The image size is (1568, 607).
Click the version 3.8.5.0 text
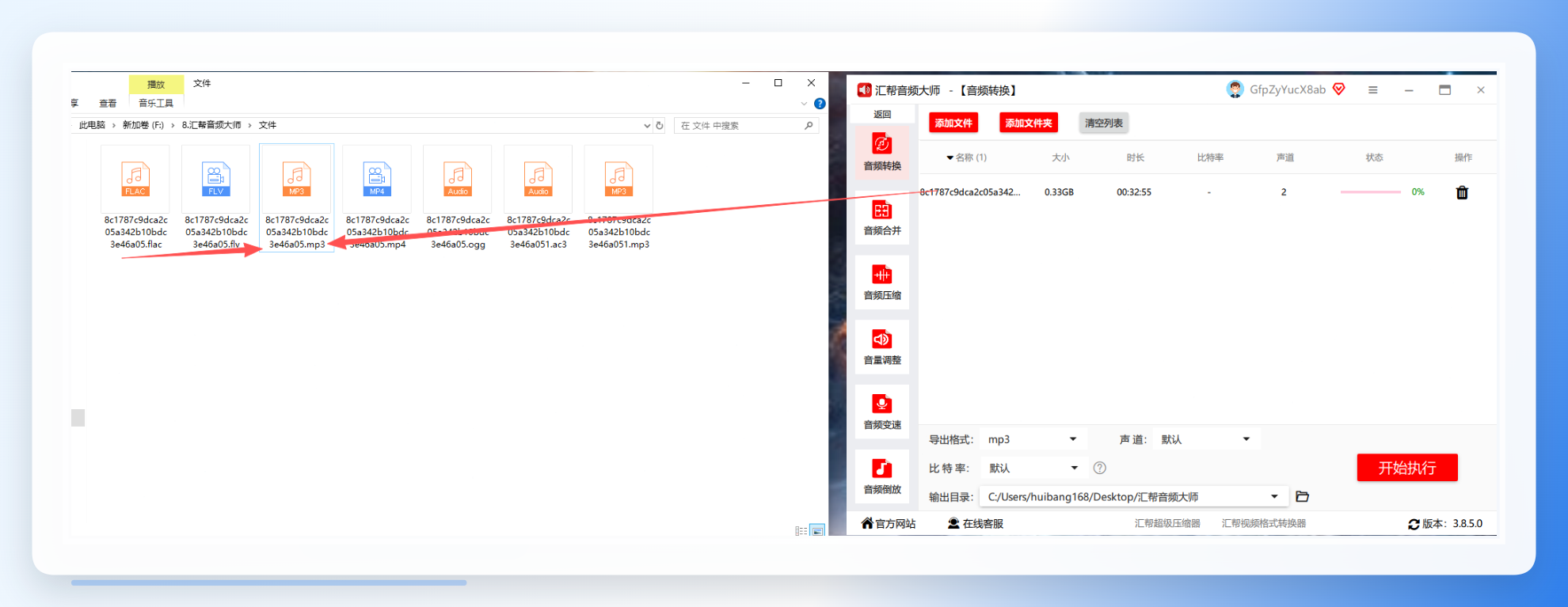(1467, 524)
